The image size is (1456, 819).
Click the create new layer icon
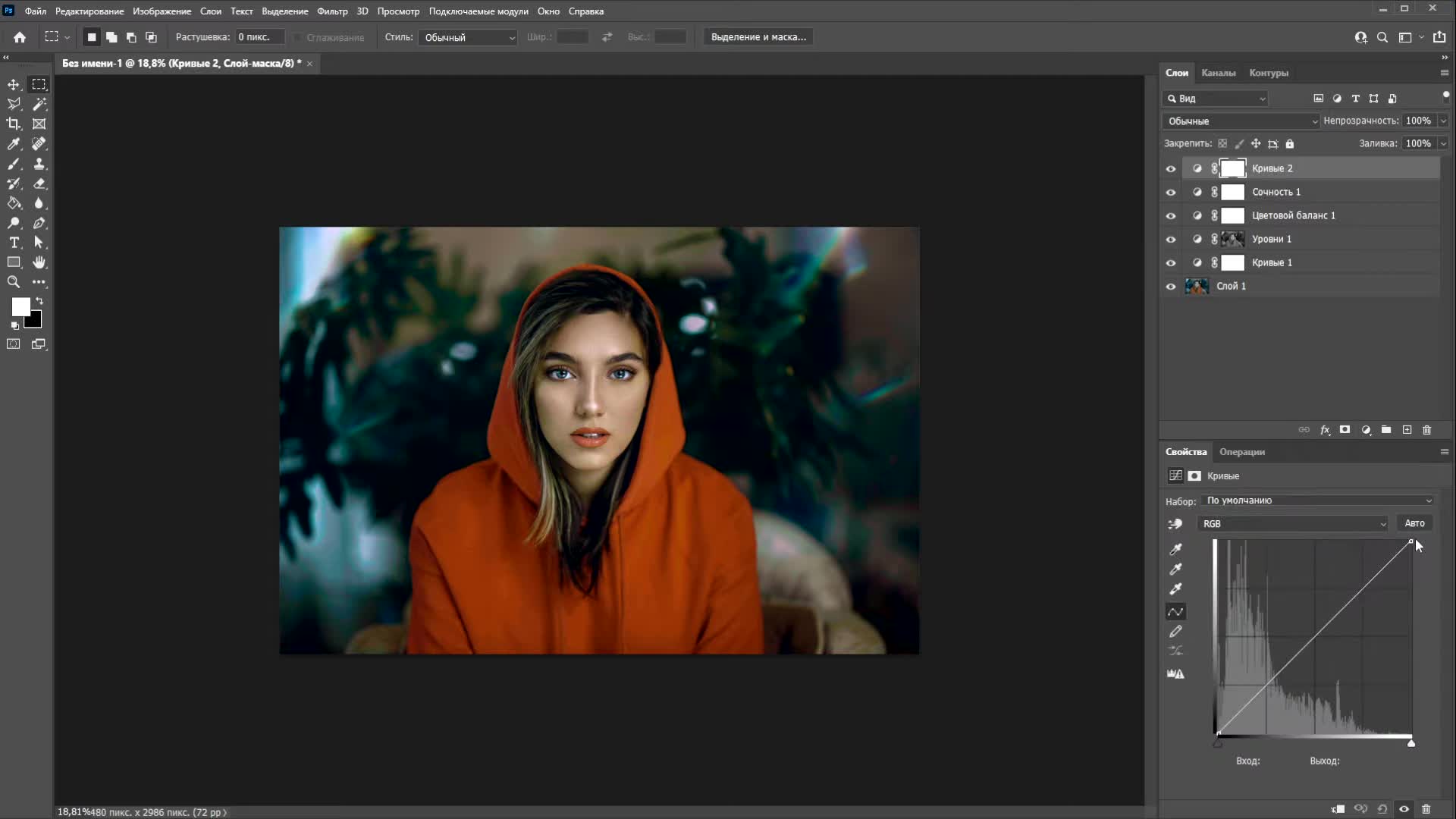click(1407, 430)
